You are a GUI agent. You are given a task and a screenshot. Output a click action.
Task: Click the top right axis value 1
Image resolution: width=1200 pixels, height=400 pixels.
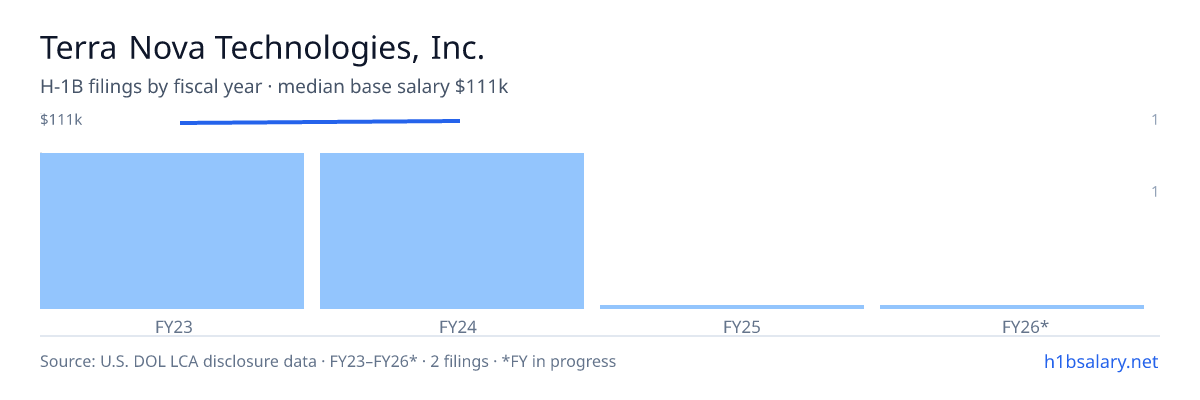coord(1155,120)
